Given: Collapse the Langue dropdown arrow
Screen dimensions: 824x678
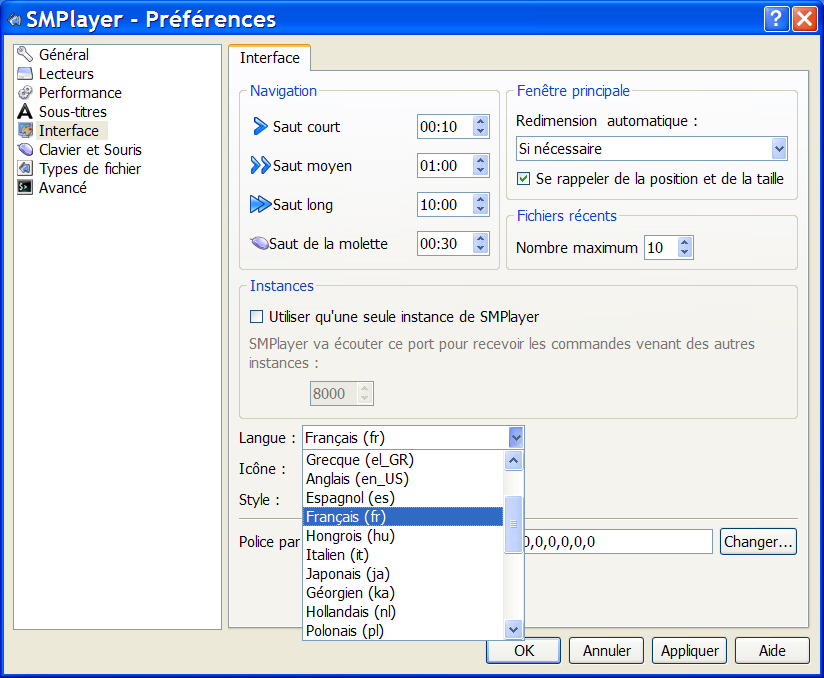Looking at the screenshot, I should pyautogui.click(x=516, y=437).
